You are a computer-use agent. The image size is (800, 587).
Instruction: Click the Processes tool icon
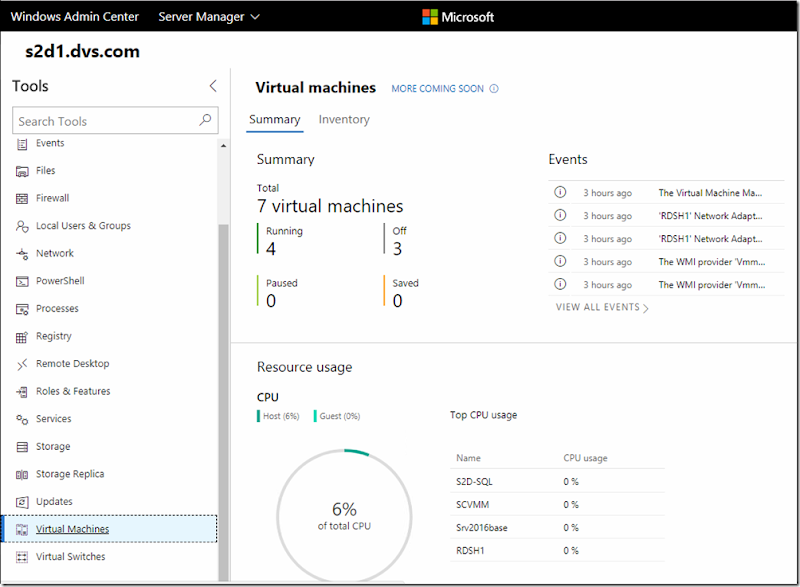pos(22,309)
